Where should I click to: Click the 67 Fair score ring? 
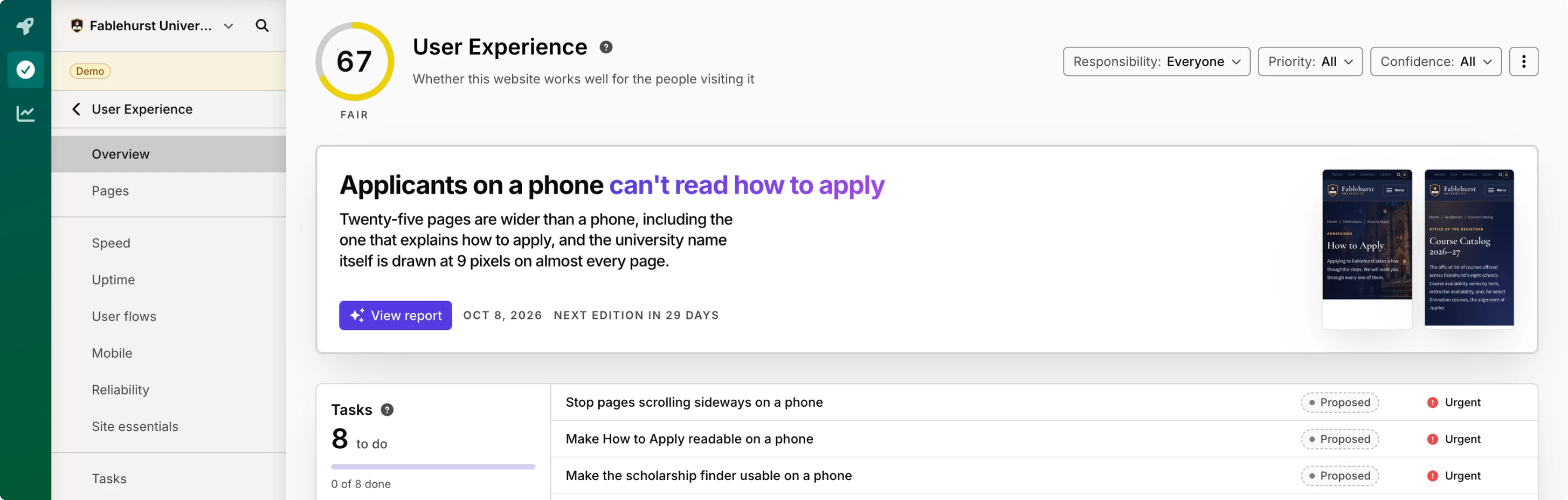point(354,61)
